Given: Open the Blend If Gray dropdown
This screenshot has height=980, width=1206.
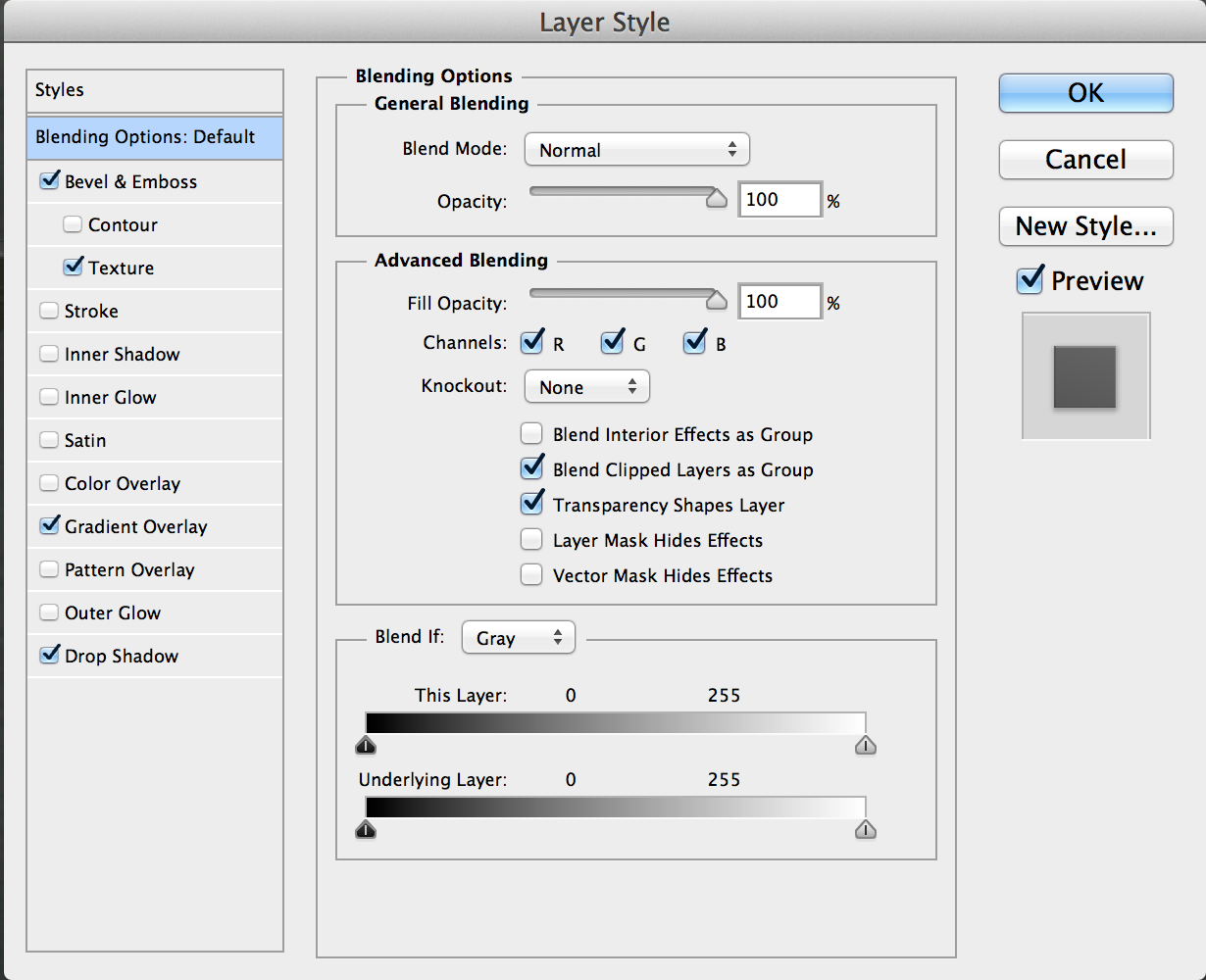Looking at the screenshot, I should 518,638.
